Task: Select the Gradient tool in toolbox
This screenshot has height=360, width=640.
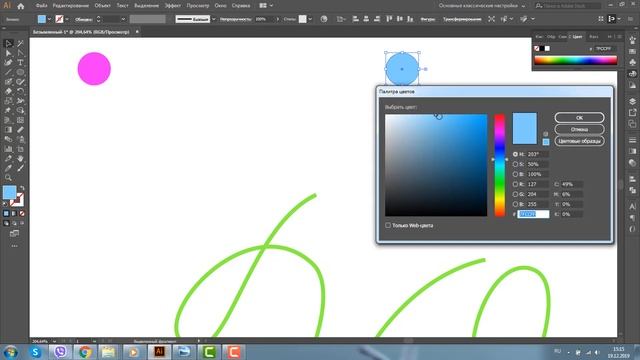Action: click(8, 130)
